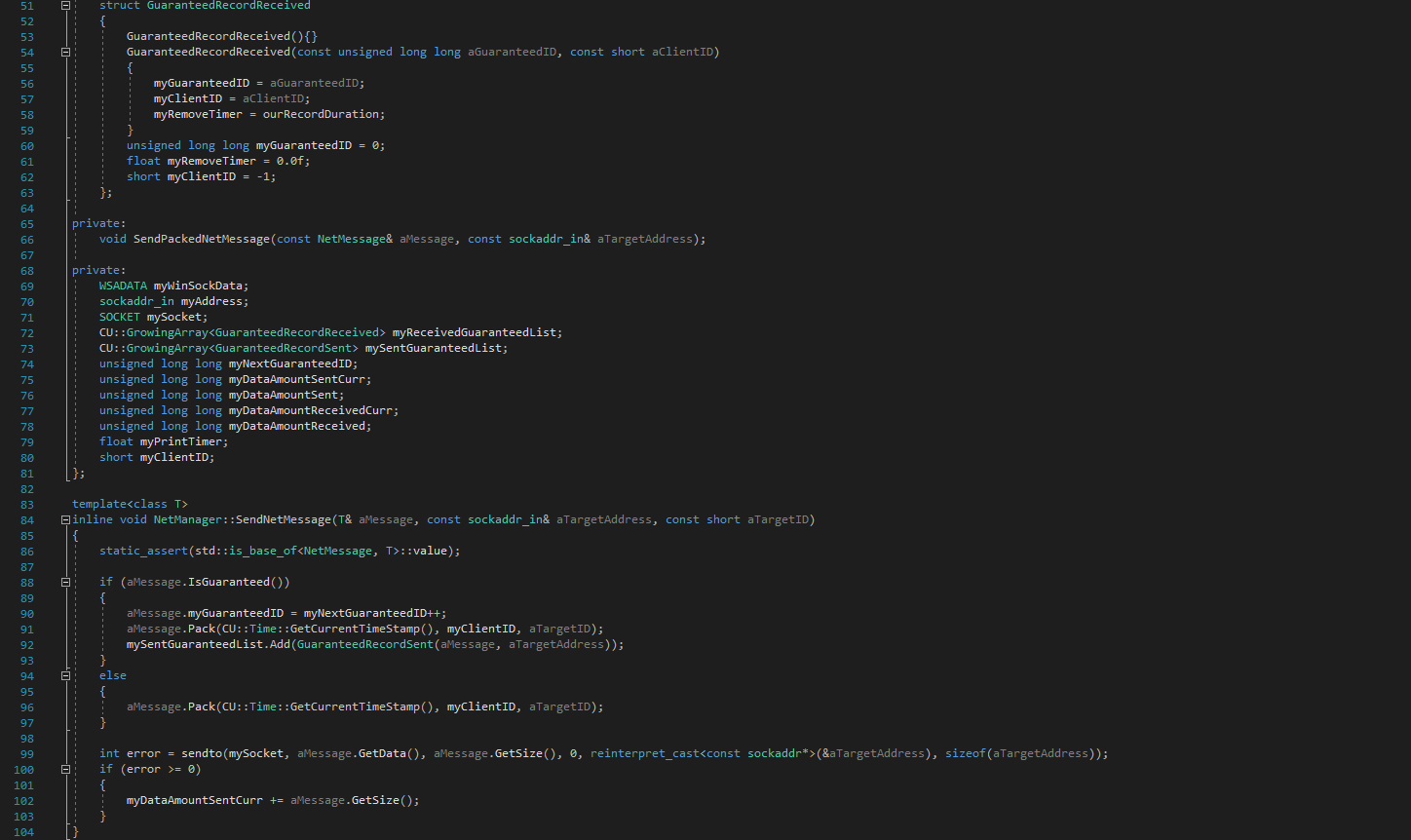The image size is (1411, 840).
Task: Collapse the else block fold at line 94
Action: coord(66,676)
